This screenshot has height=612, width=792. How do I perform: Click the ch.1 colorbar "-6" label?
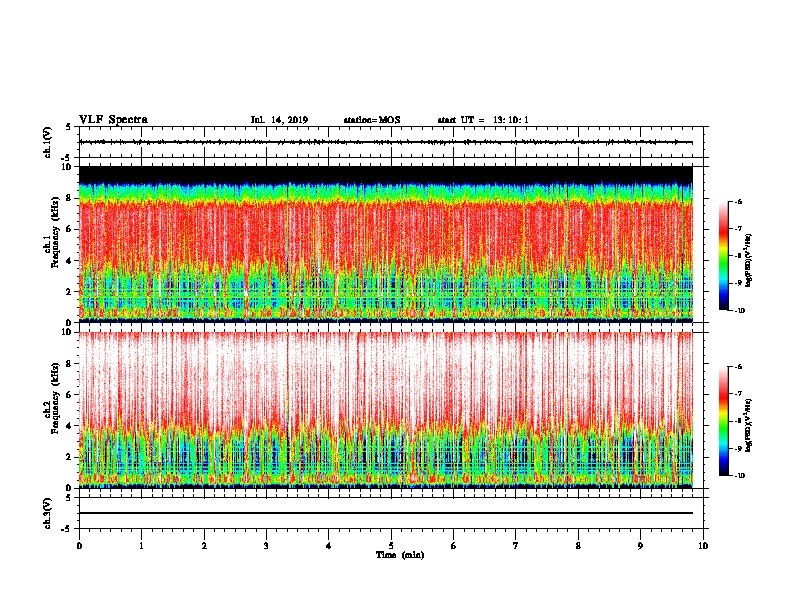click(737, 201)
